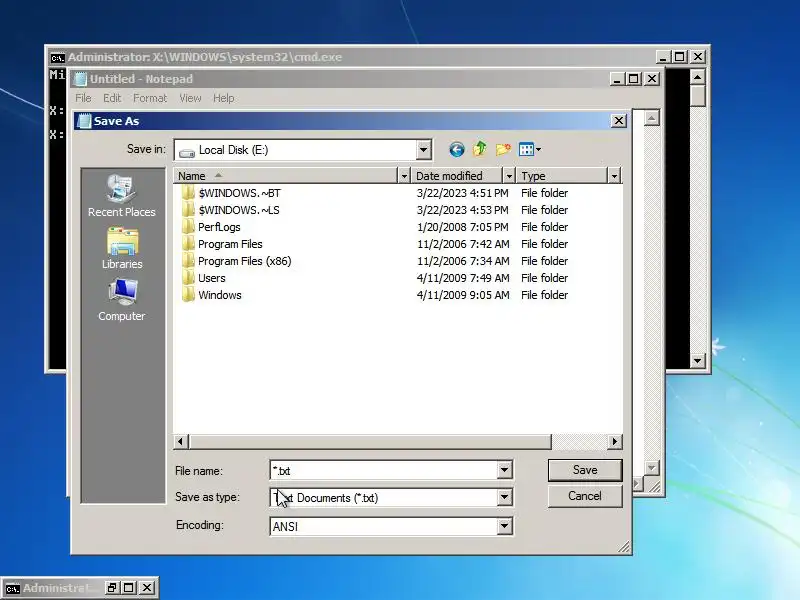Select the Windows folder icon
The image size is (800, 600).
[x=188, y=295]
